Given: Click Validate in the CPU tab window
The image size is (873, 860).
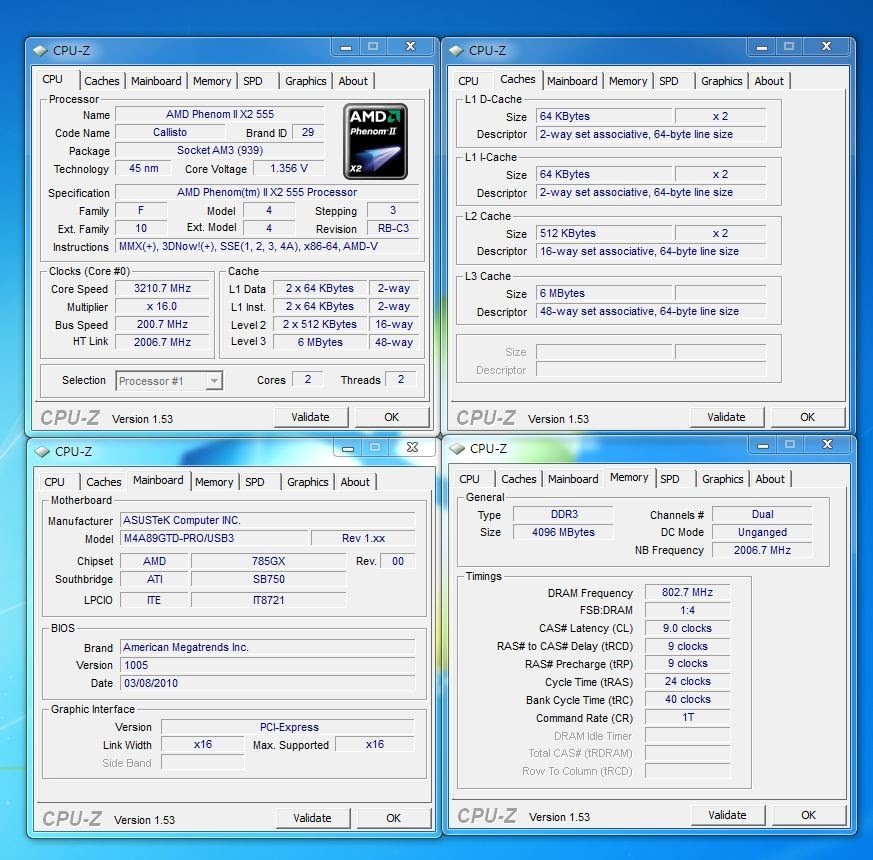Looking at the screenshot, I should tap(311, 417).
